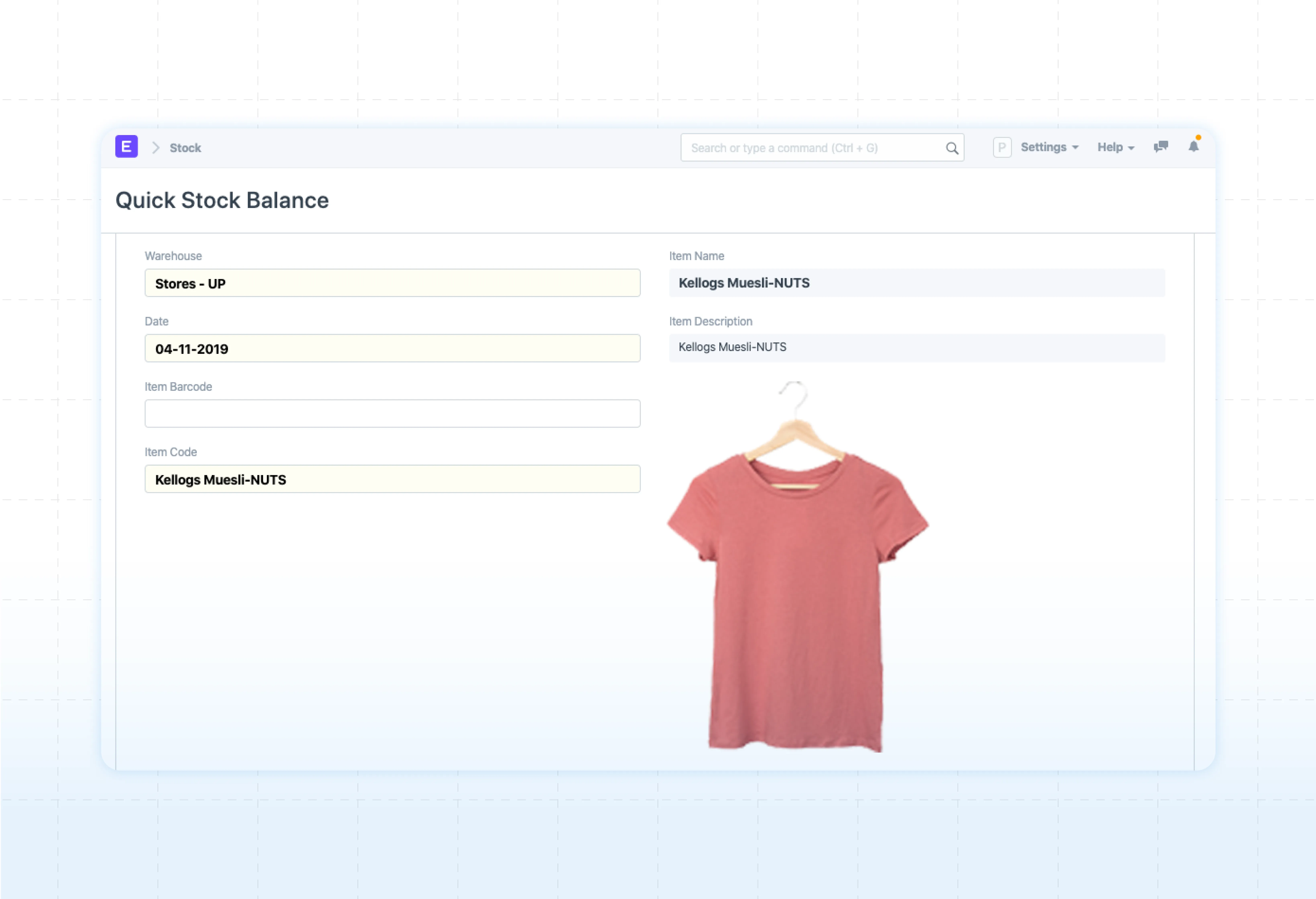
Task: Focus the search command bar
Action: point(810,148)
